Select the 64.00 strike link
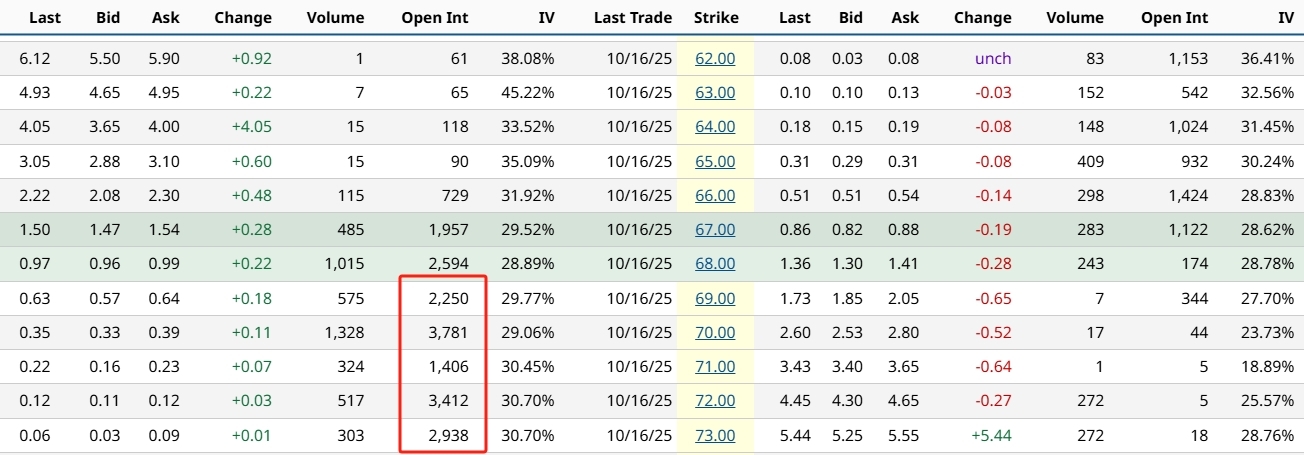 715,127
